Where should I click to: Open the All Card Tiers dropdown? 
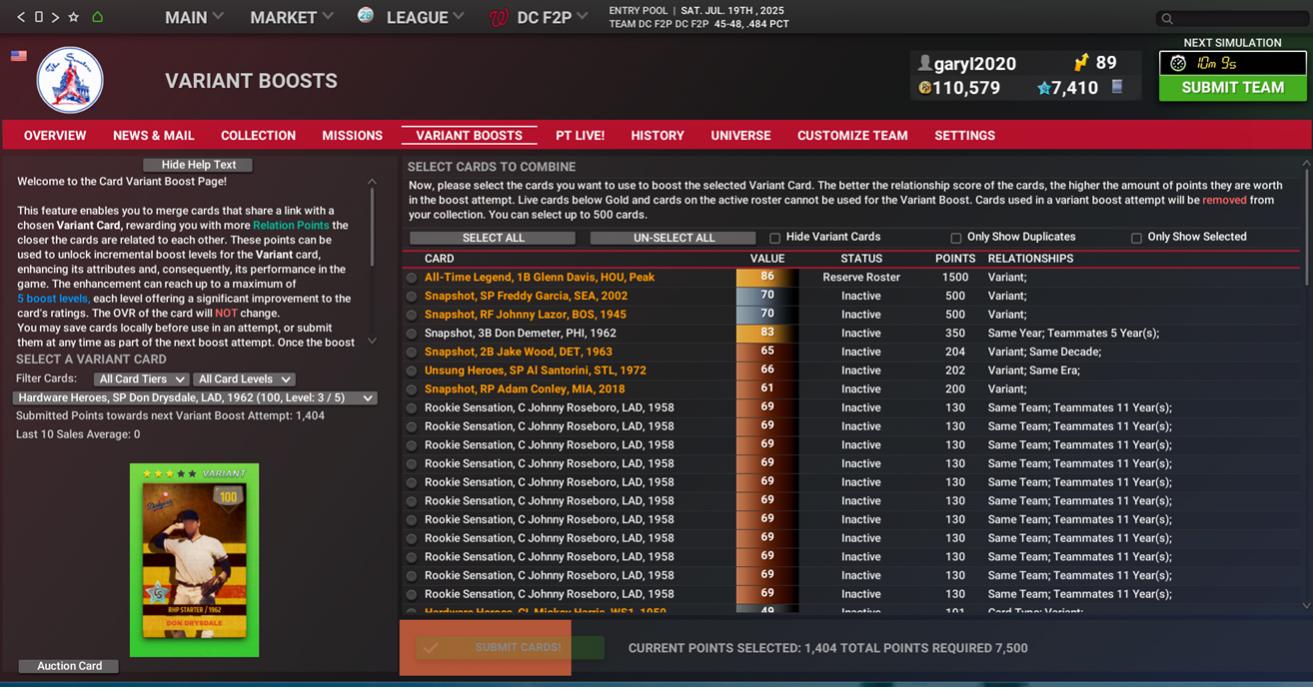coord(141,379)
